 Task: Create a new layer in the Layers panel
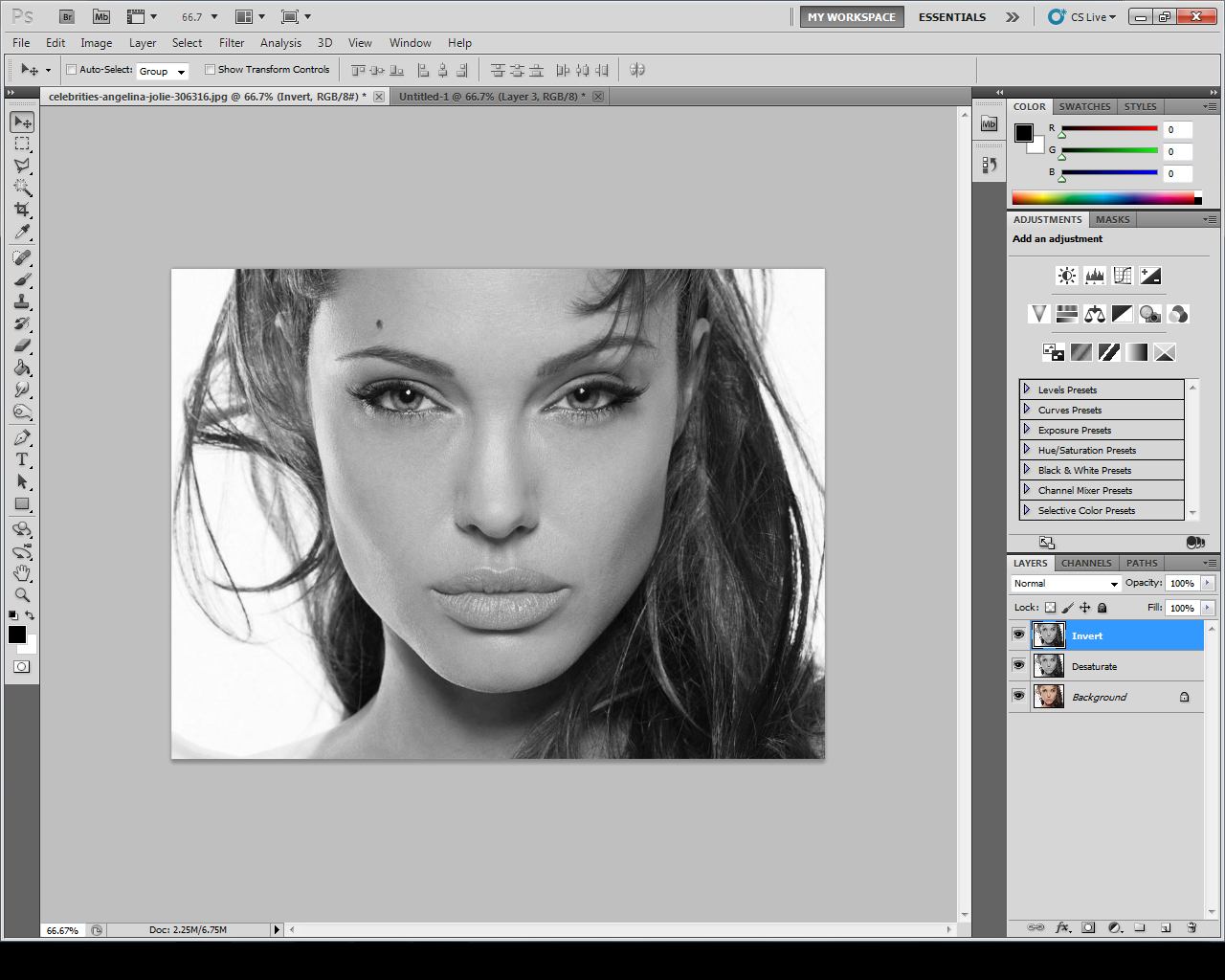(x=1166, y=926)
